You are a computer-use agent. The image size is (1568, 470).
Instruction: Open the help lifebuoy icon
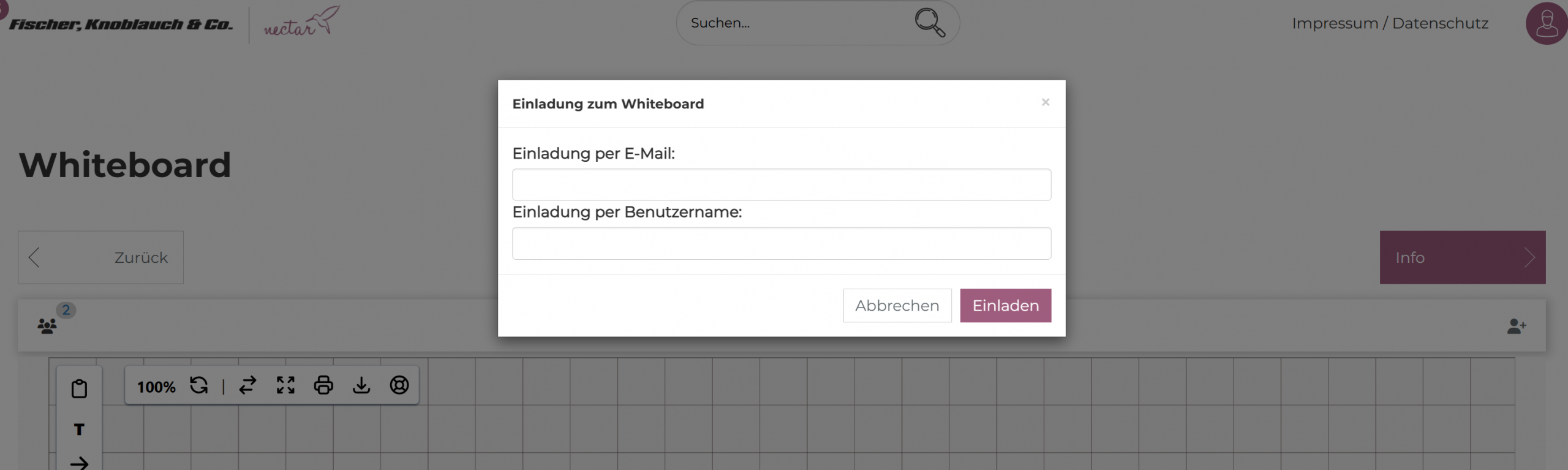point(399,385)
